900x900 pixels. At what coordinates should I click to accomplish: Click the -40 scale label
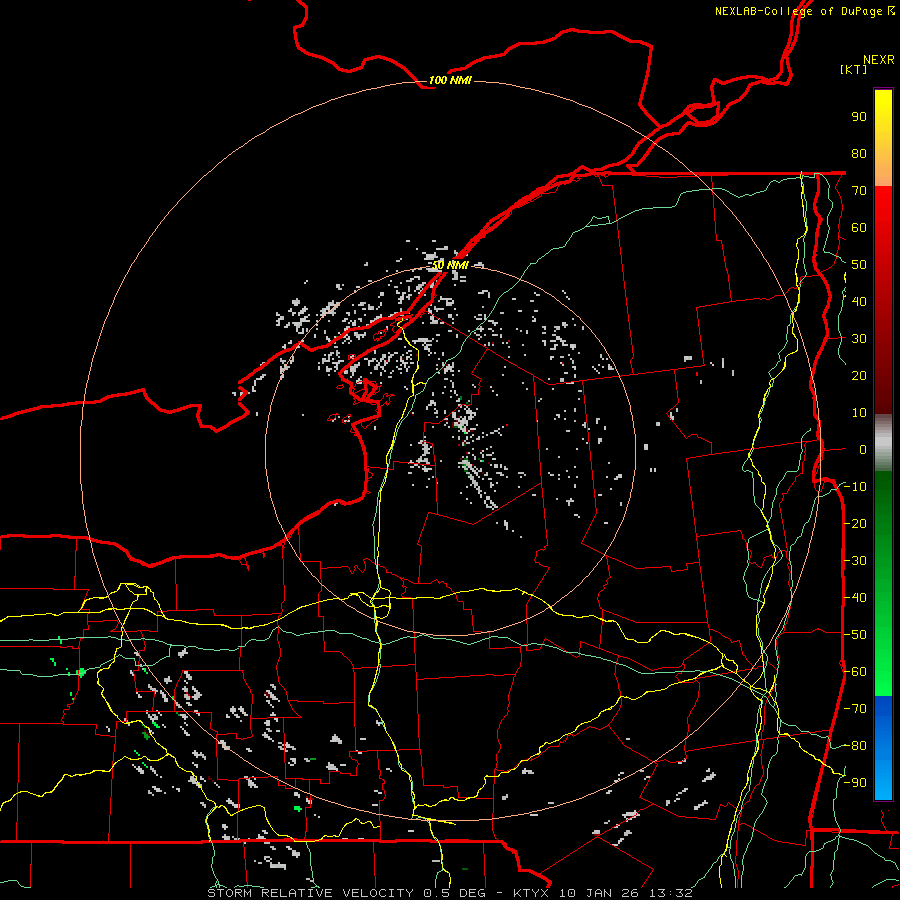click(855, 598)
